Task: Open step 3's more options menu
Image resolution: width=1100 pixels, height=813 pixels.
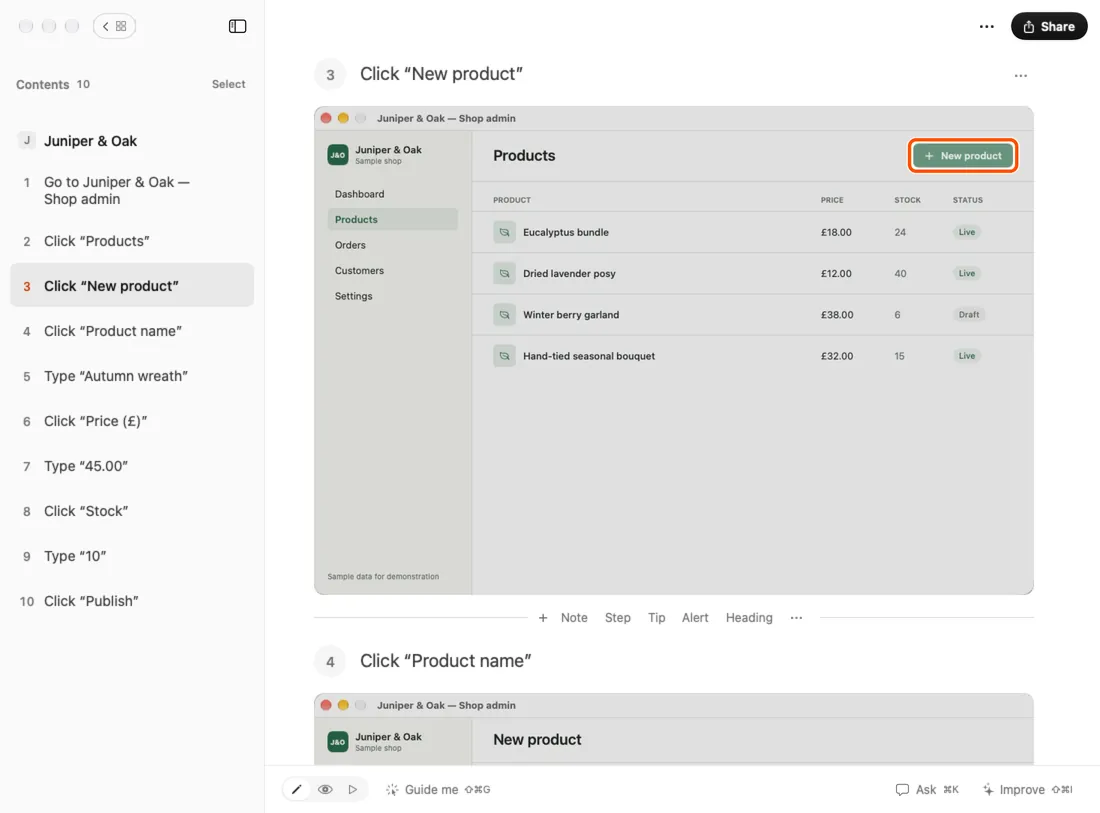Action: 1020,75
